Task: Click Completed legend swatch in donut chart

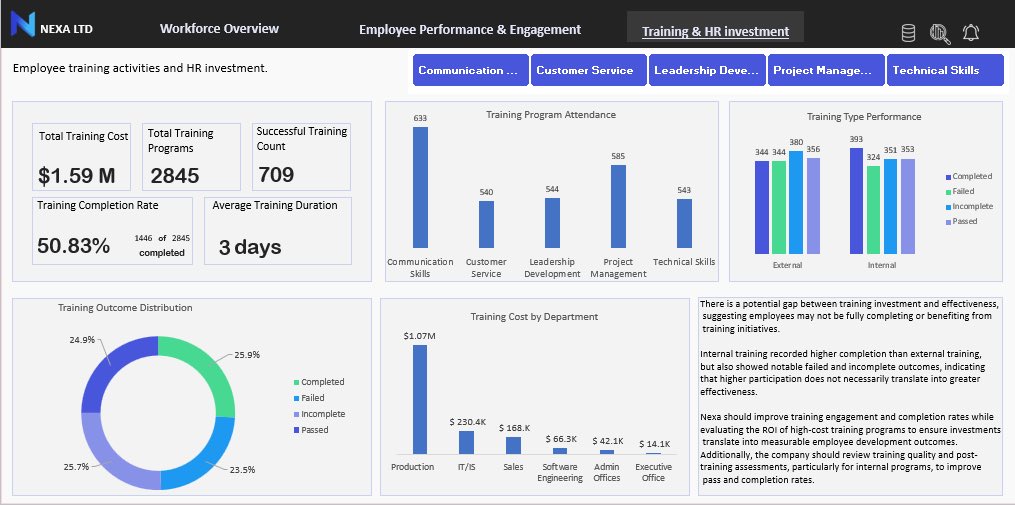Action: point(296,383)
